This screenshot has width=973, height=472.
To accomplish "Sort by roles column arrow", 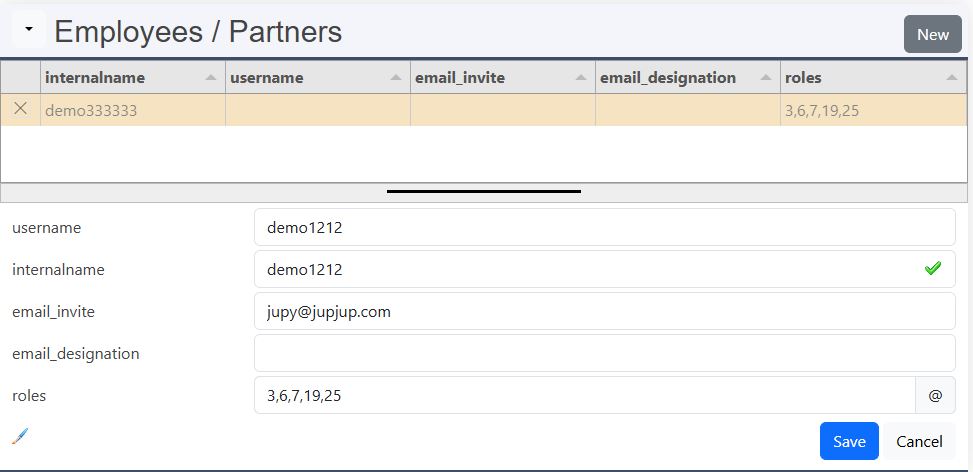I will [951, 78].
